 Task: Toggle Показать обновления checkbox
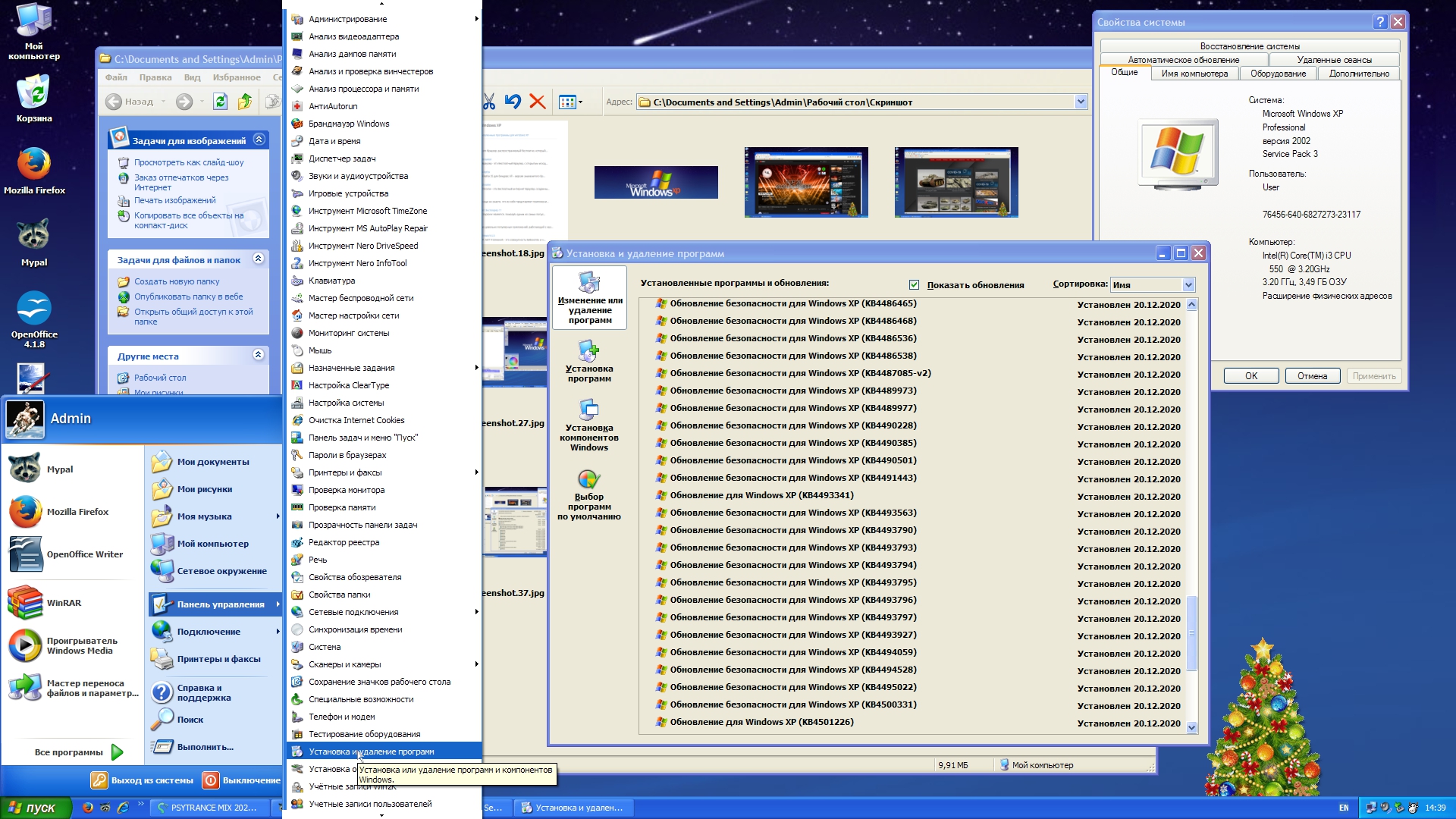914,285
